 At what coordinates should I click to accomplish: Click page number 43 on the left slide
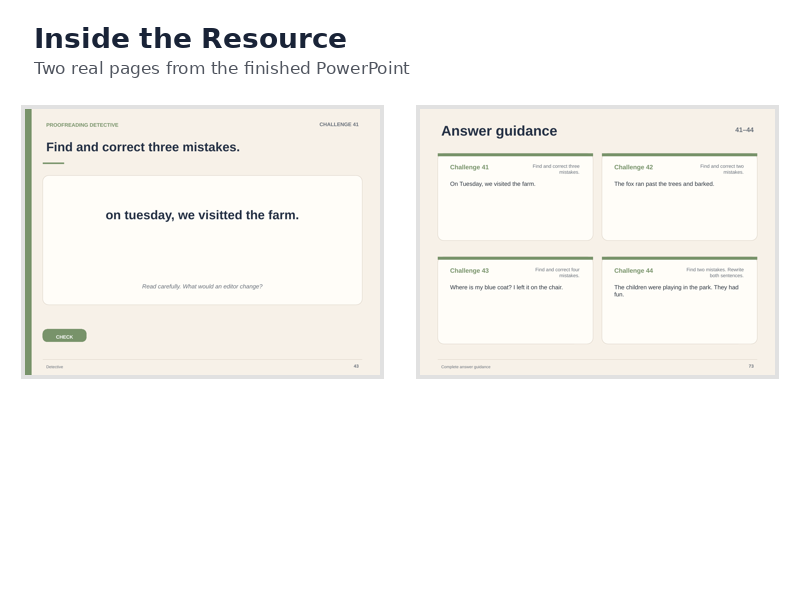(x=356, y=366)
